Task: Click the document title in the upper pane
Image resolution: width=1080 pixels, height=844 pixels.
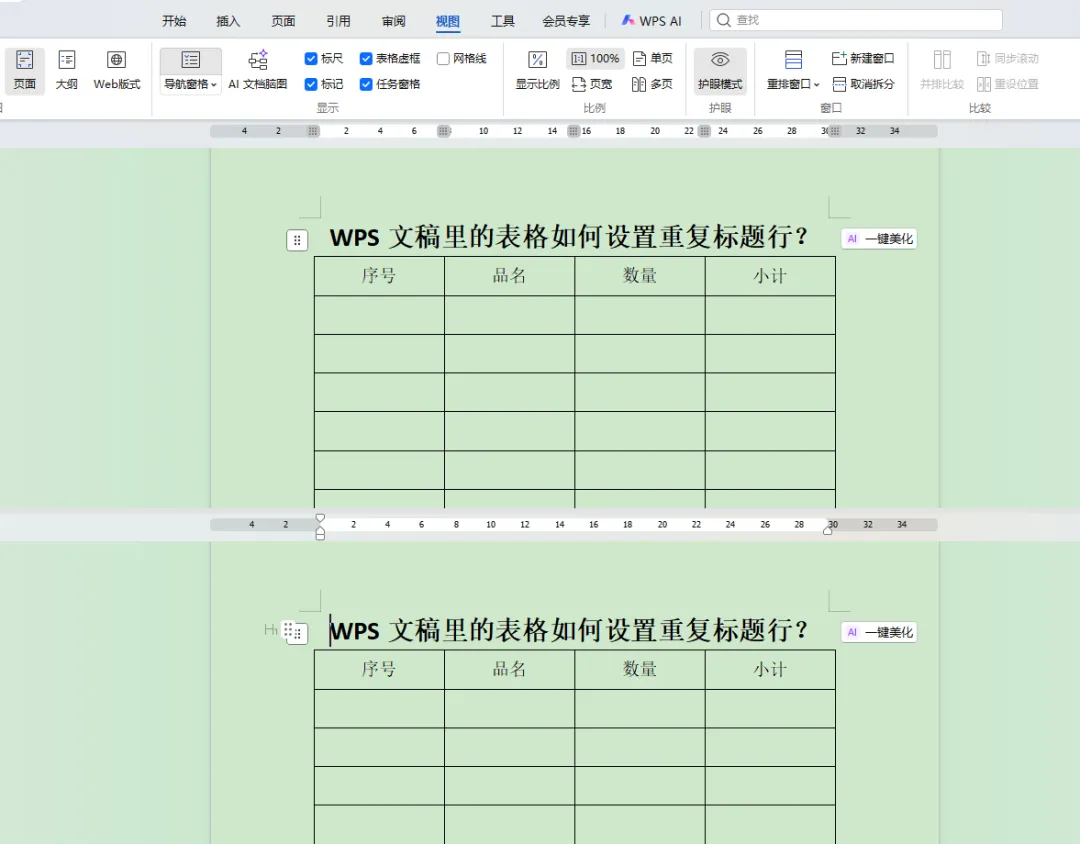Action: click(x=569, y=237)
